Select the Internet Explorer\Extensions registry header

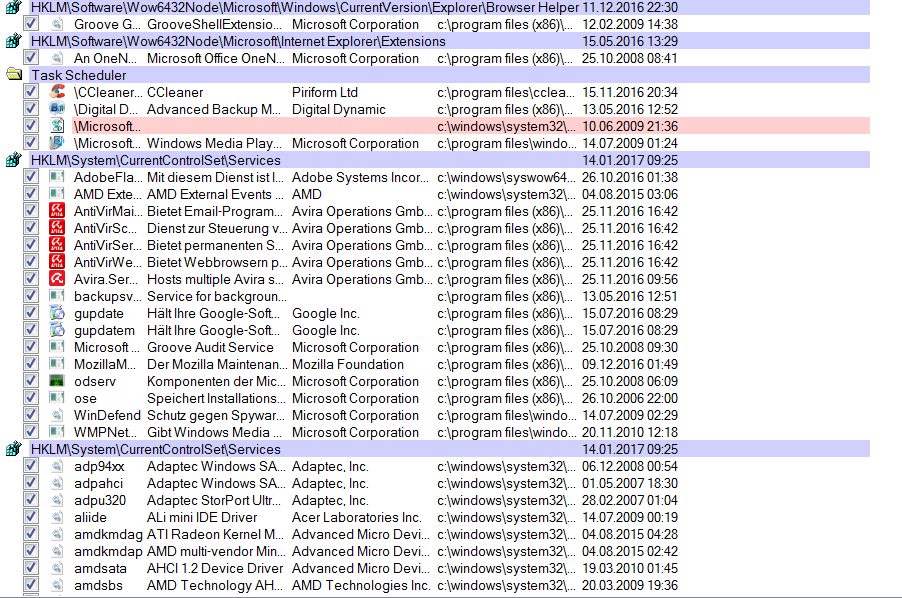click(x=450, y=41)
